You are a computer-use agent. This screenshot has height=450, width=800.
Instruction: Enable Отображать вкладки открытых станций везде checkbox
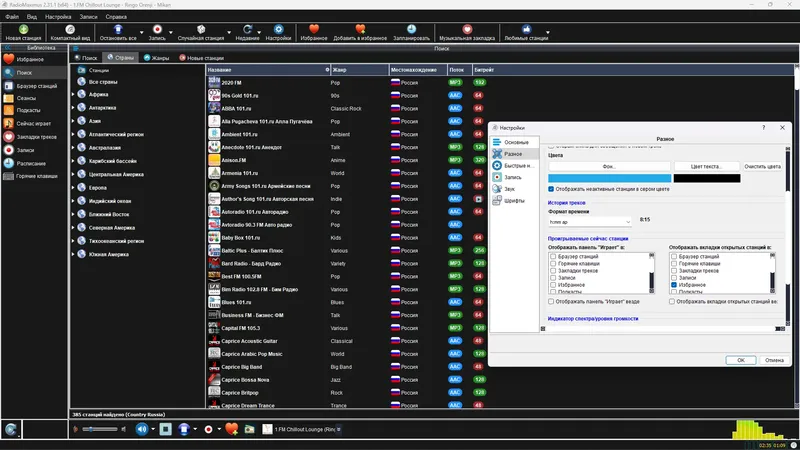pos(672,302)
